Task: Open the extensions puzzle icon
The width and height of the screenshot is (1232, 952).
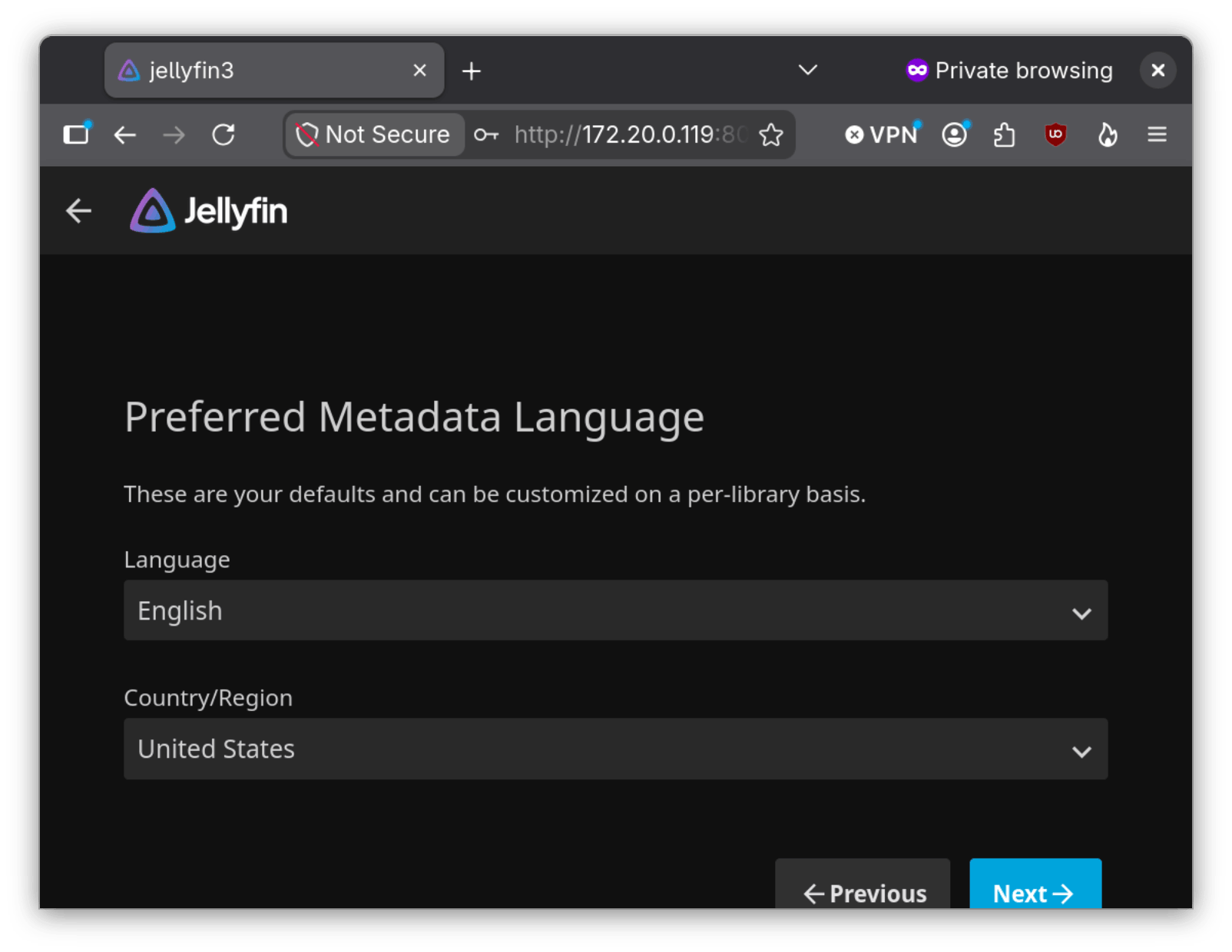Action: [1005, 135]
